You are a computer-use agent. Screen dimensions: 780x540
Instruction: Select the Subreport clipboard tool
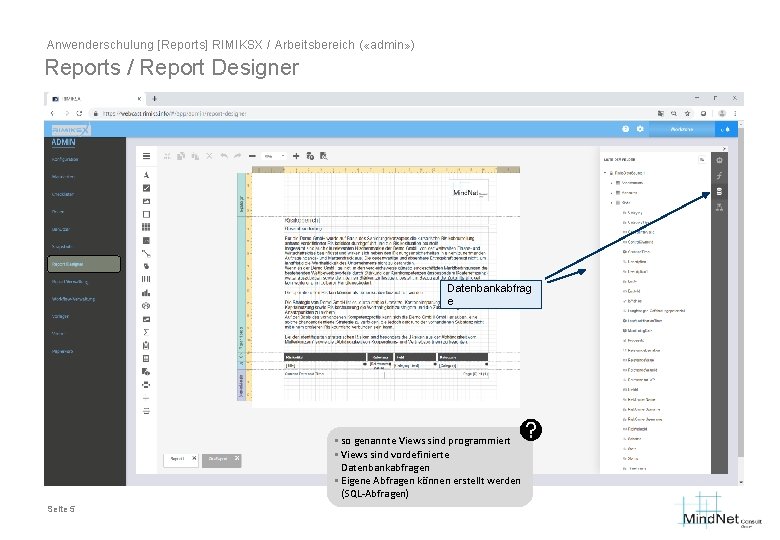click(x=146, y=345)
